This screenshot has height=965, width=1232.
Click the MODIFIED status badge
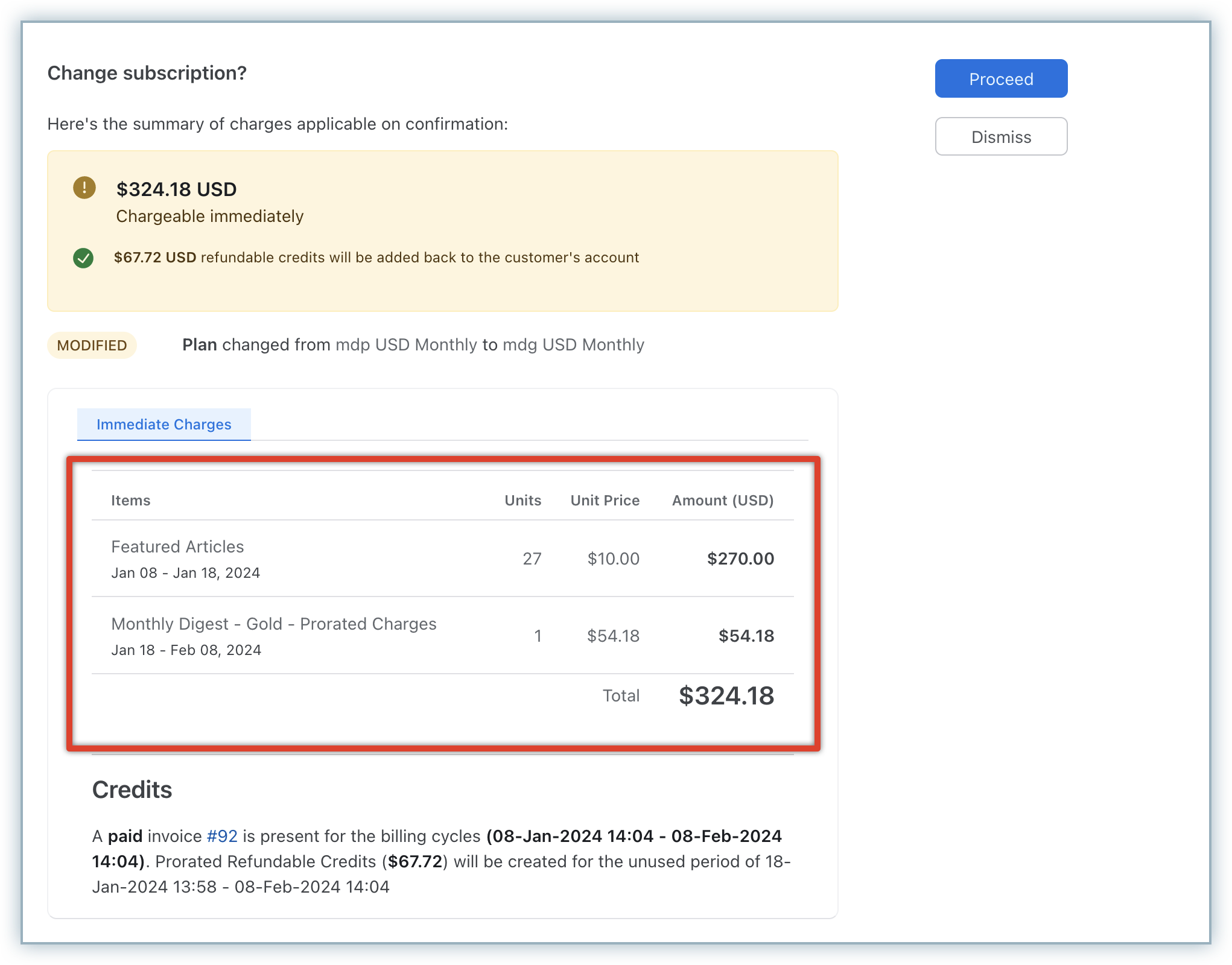tap(92, 345)
